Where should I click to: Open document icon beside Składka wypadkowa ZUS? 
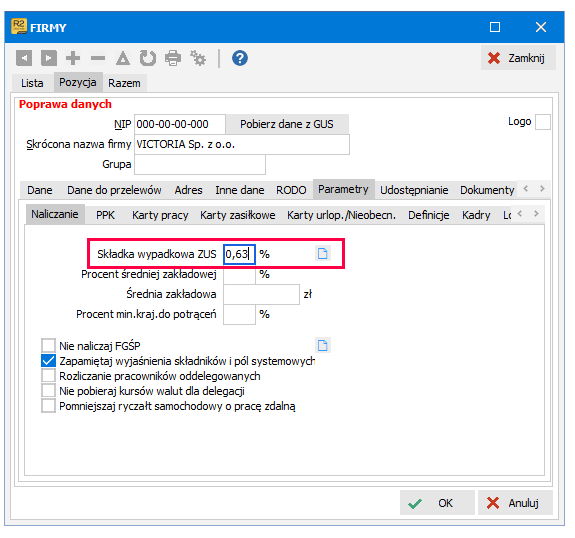coord(323,253)
